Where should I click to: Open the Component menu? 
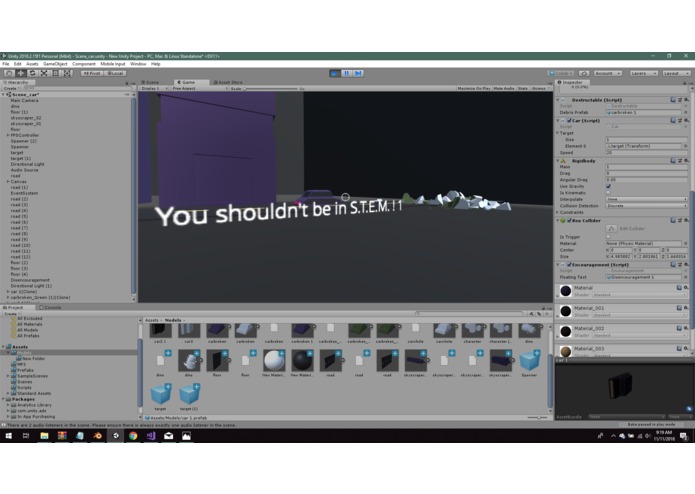(84, 64)
